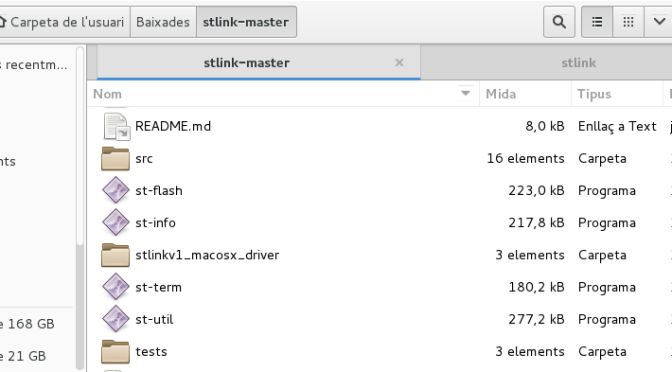Viewport: 672px width, 372px height.
Task: Open view options dropdown arrow
Action: click(659, 22)
